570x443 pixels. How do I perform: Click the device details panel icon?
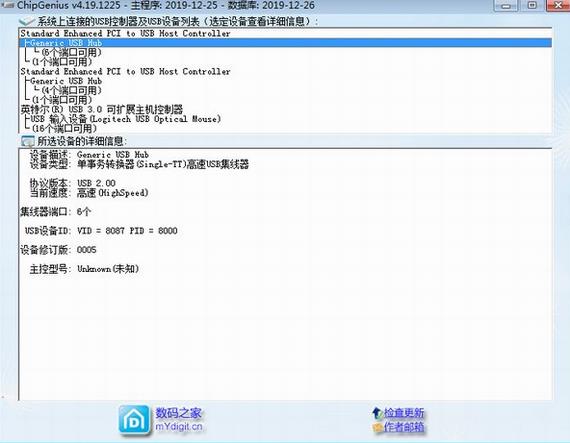28,141
